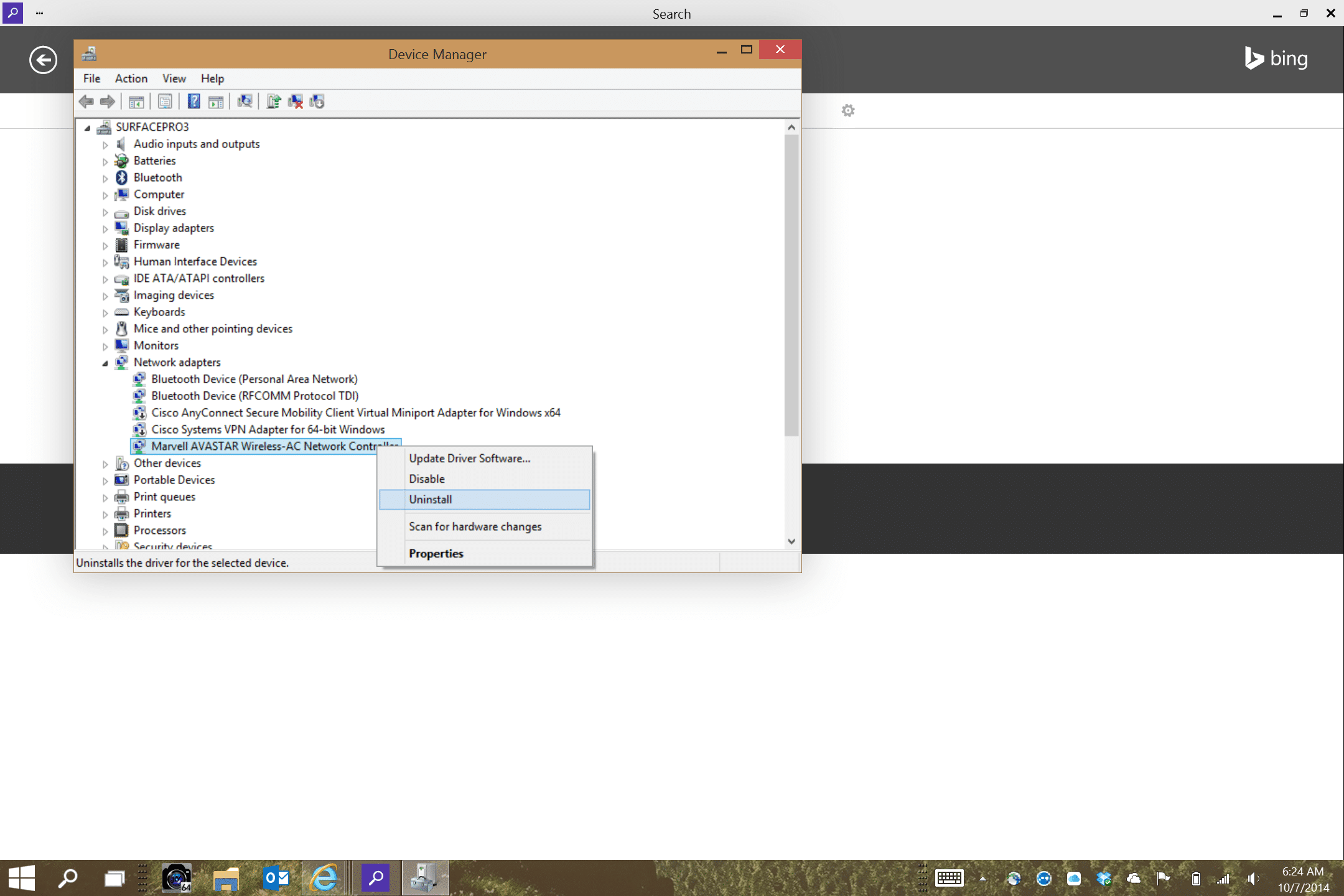
Task: Select the Processors category
Action: [160, 530]
